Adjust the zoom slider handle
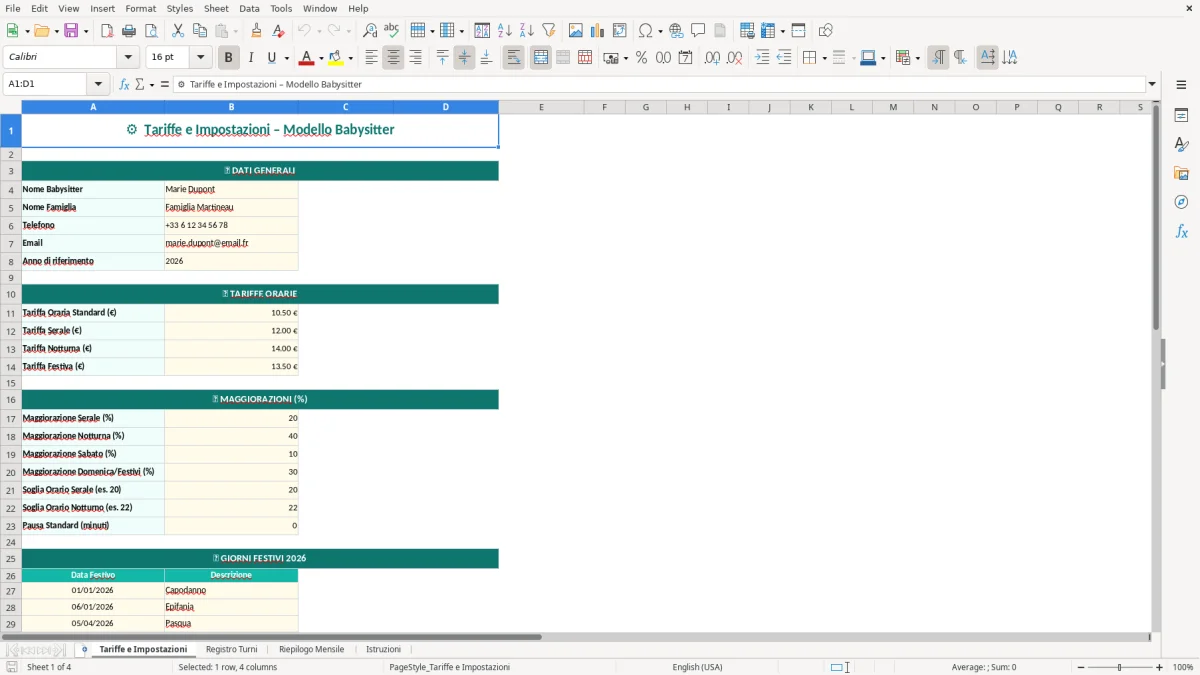This screenshot has width=1200, height=675. coord(1120,667)
